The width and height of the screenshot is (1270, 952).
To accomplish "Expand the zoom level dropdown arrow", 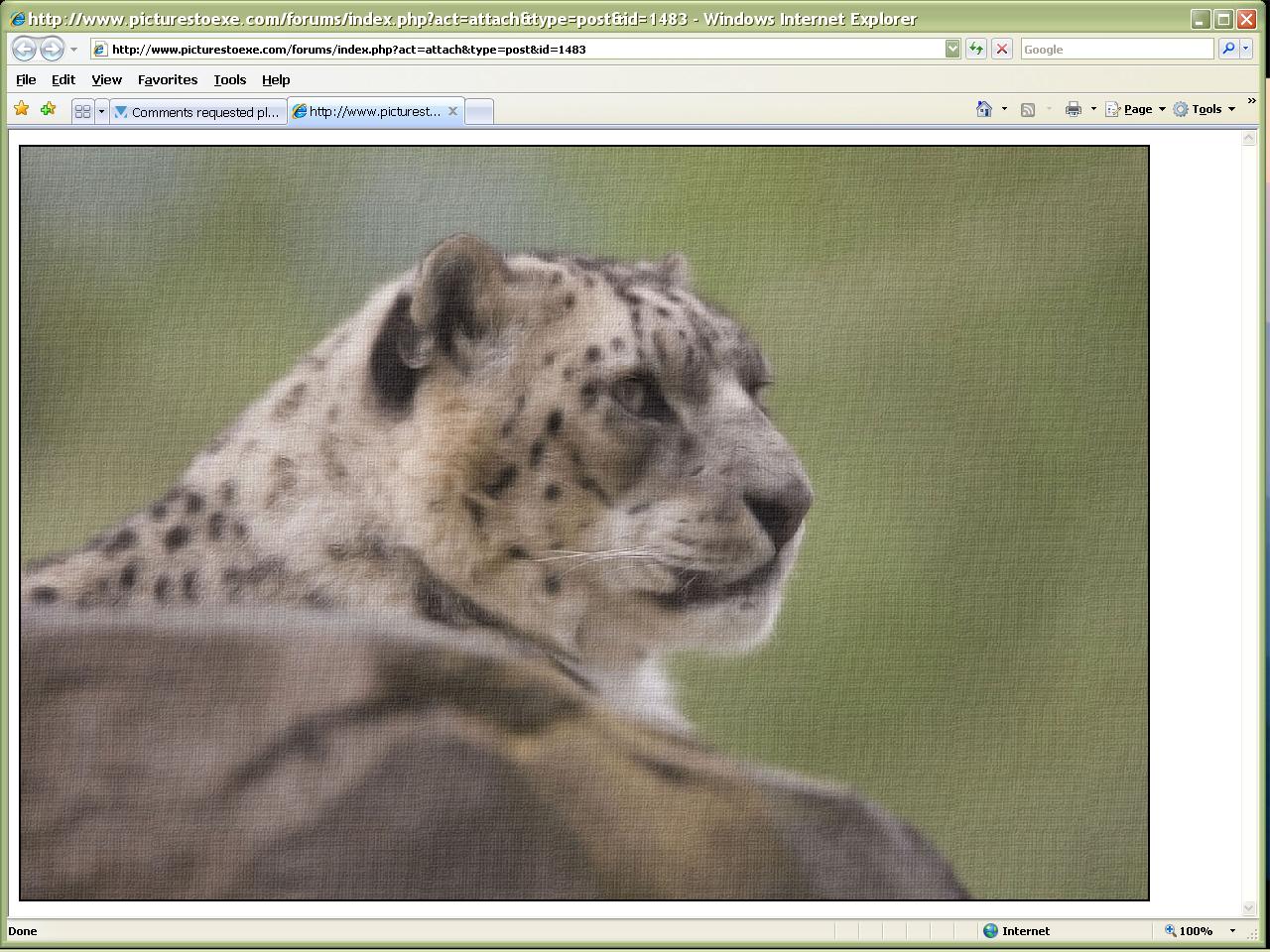I will pyautogui.click(x=1232, y=930).
